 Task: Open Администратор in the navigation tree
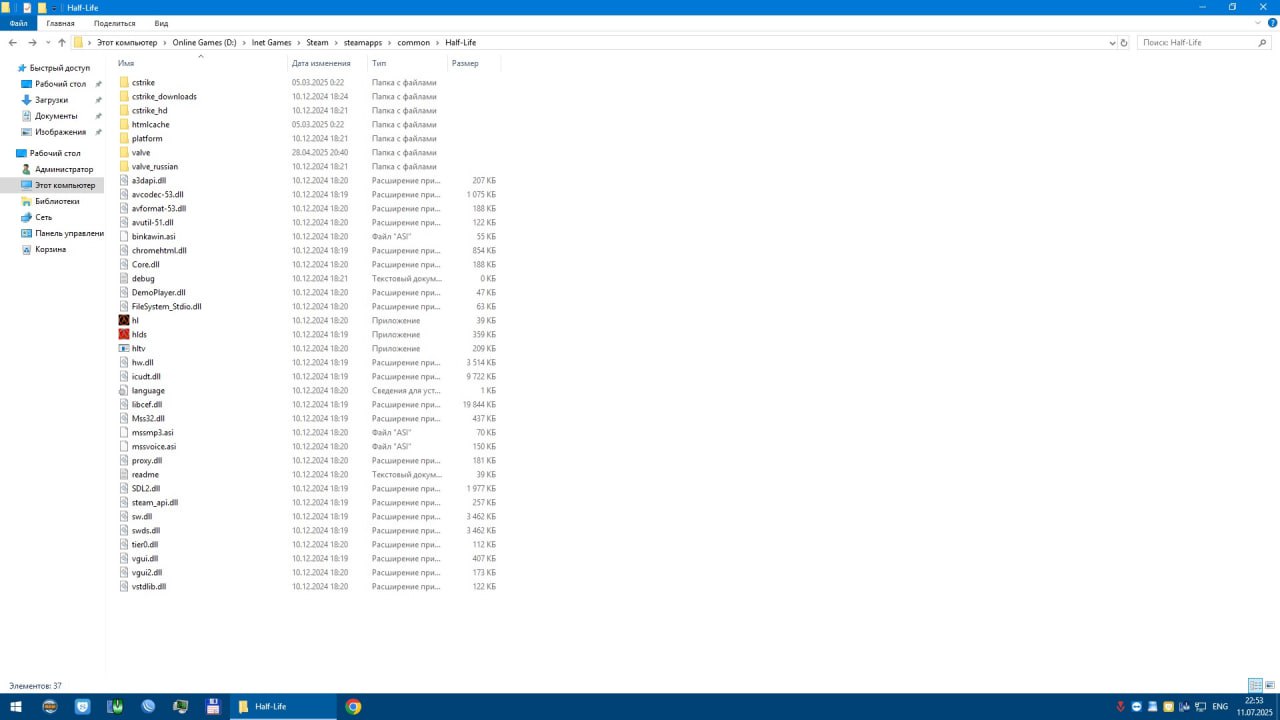pyautogui.click(x=63, y=169)
